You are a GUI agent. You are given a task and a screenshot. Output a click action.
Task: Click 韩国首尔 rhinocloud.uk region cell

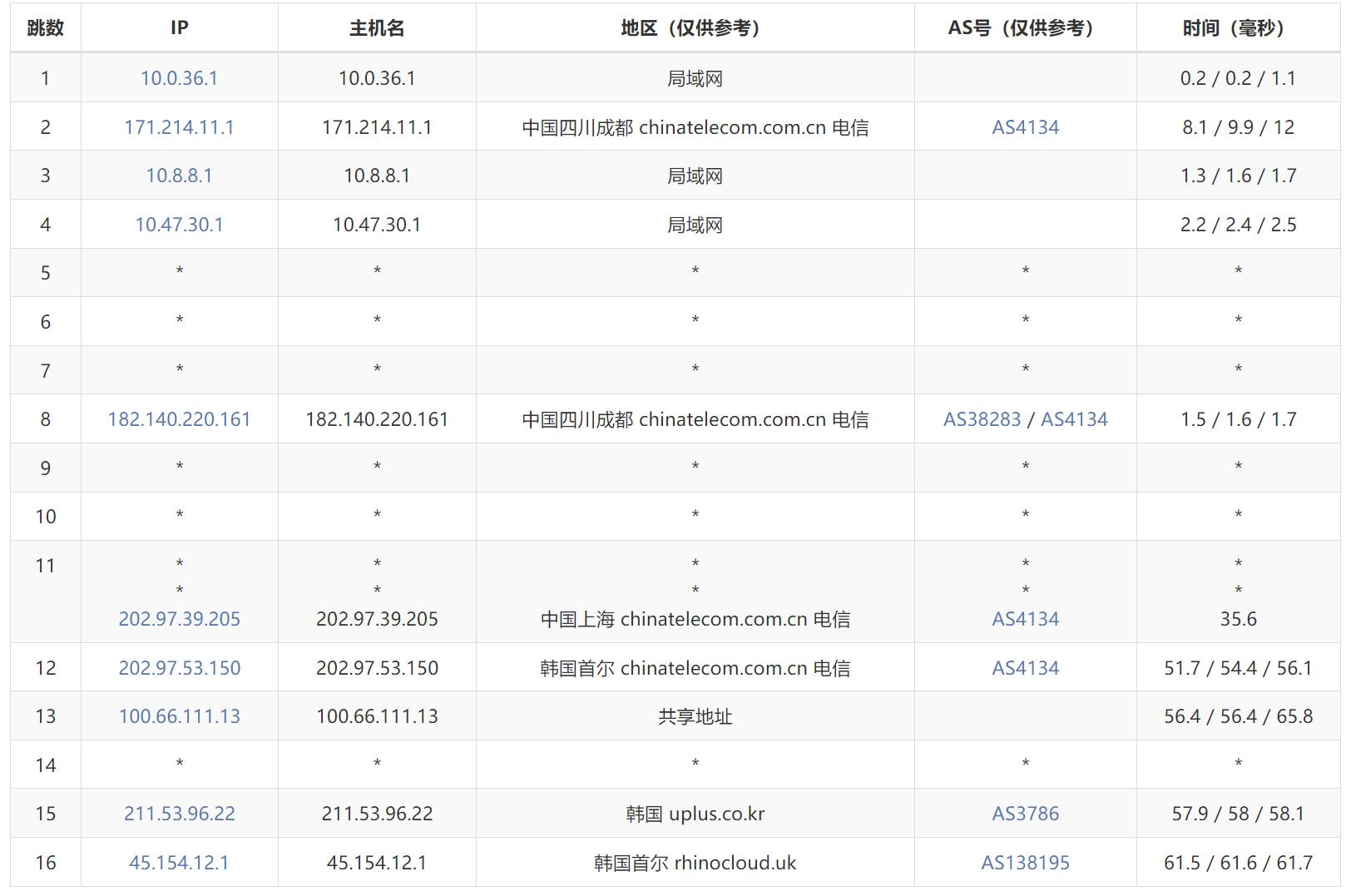[695, 863]
